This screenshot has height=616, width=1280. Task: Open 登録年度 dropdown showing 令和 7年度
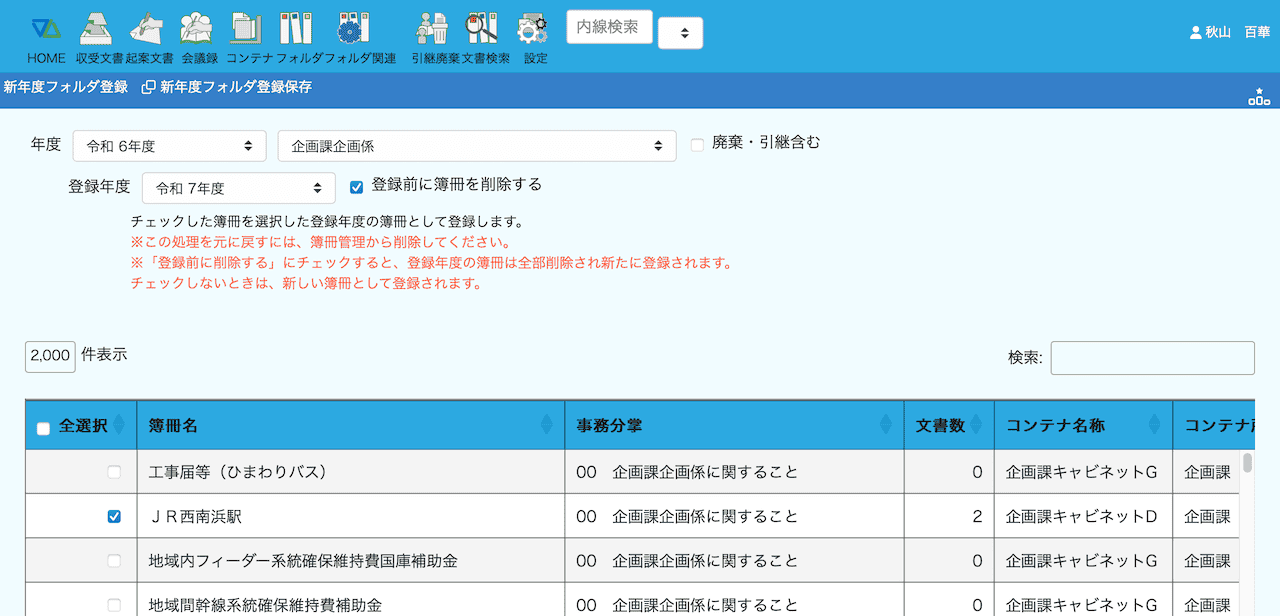[x=238, y=188]
